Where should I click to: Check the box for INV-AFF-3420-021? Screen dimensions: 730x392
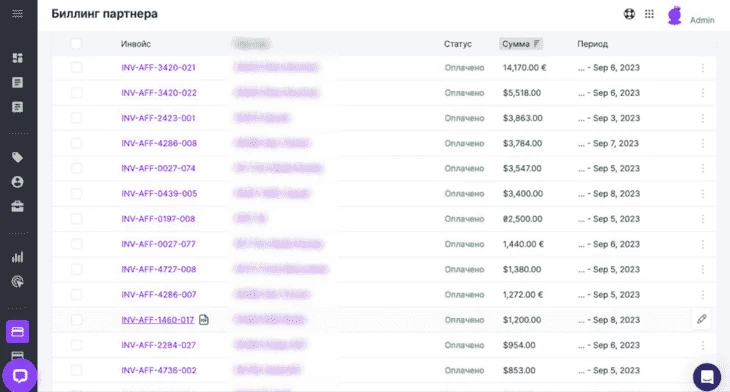[76, 68]
